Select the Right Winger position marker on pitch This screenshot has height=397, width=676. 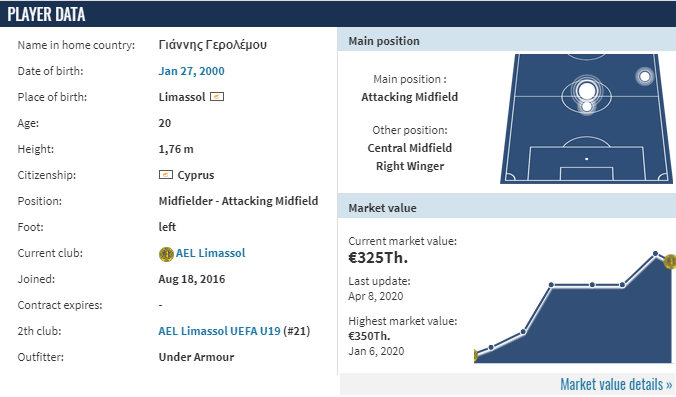pos(645,76)
